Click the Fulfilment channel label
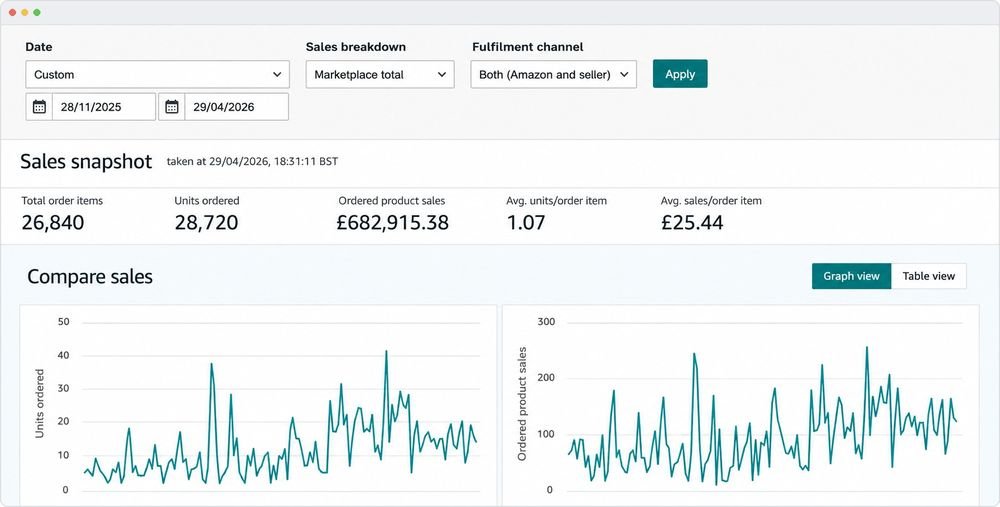1000x507 pixels. pos(527,47)
